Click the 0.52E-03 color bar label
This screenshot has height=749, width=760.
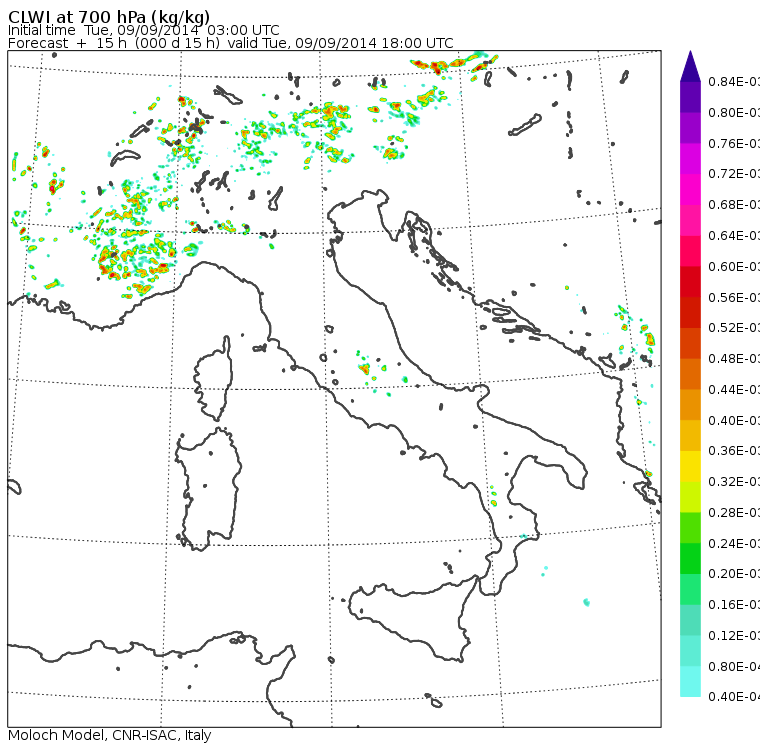click(x=734, y=328)
